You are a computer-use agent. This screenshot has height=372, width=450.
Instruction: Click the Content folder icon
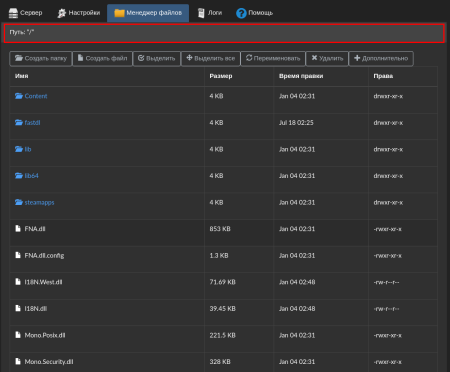(x=19, y=96)
